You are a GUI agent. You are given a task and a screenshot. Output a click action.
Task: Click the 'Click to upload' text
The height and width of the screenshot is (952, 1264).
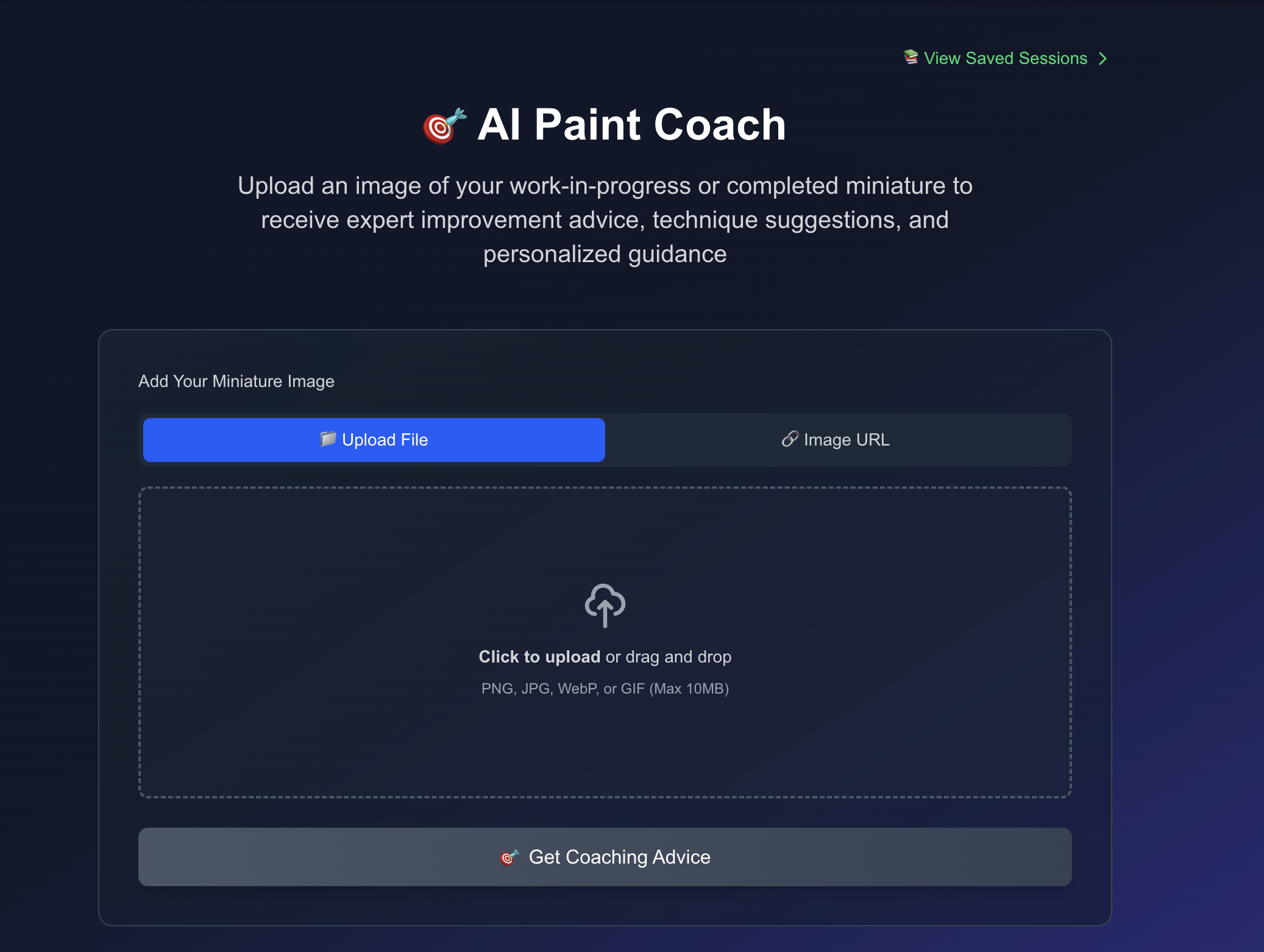[x=539, y=657]
